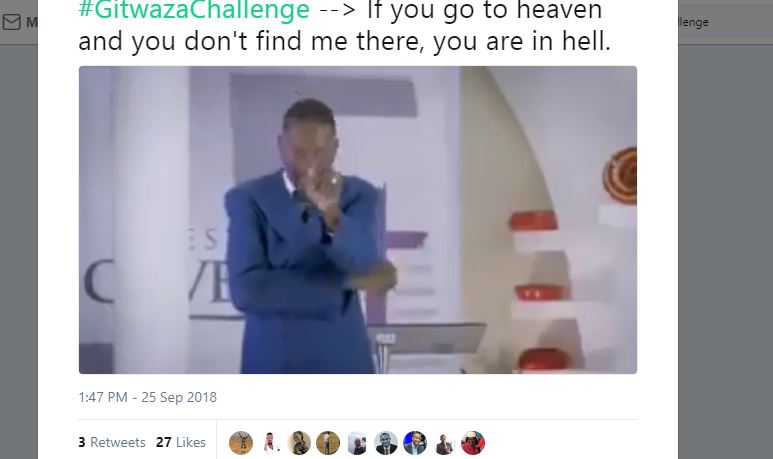Viewport: 773px width, 459px height.
Task: View the 3 Retweets list
Action: [112, 442]
